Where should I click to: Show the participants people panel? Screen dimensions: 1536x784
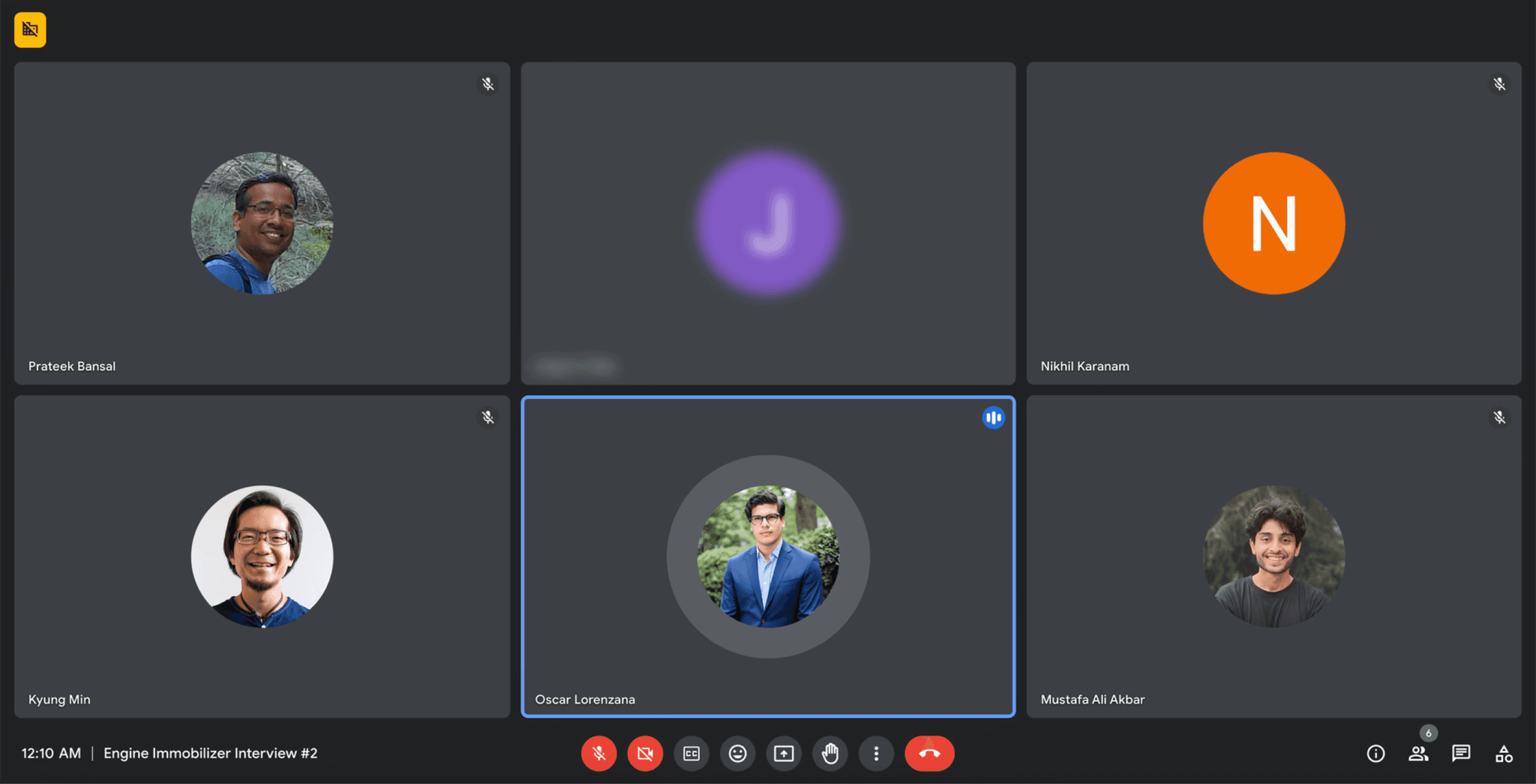1419,754
